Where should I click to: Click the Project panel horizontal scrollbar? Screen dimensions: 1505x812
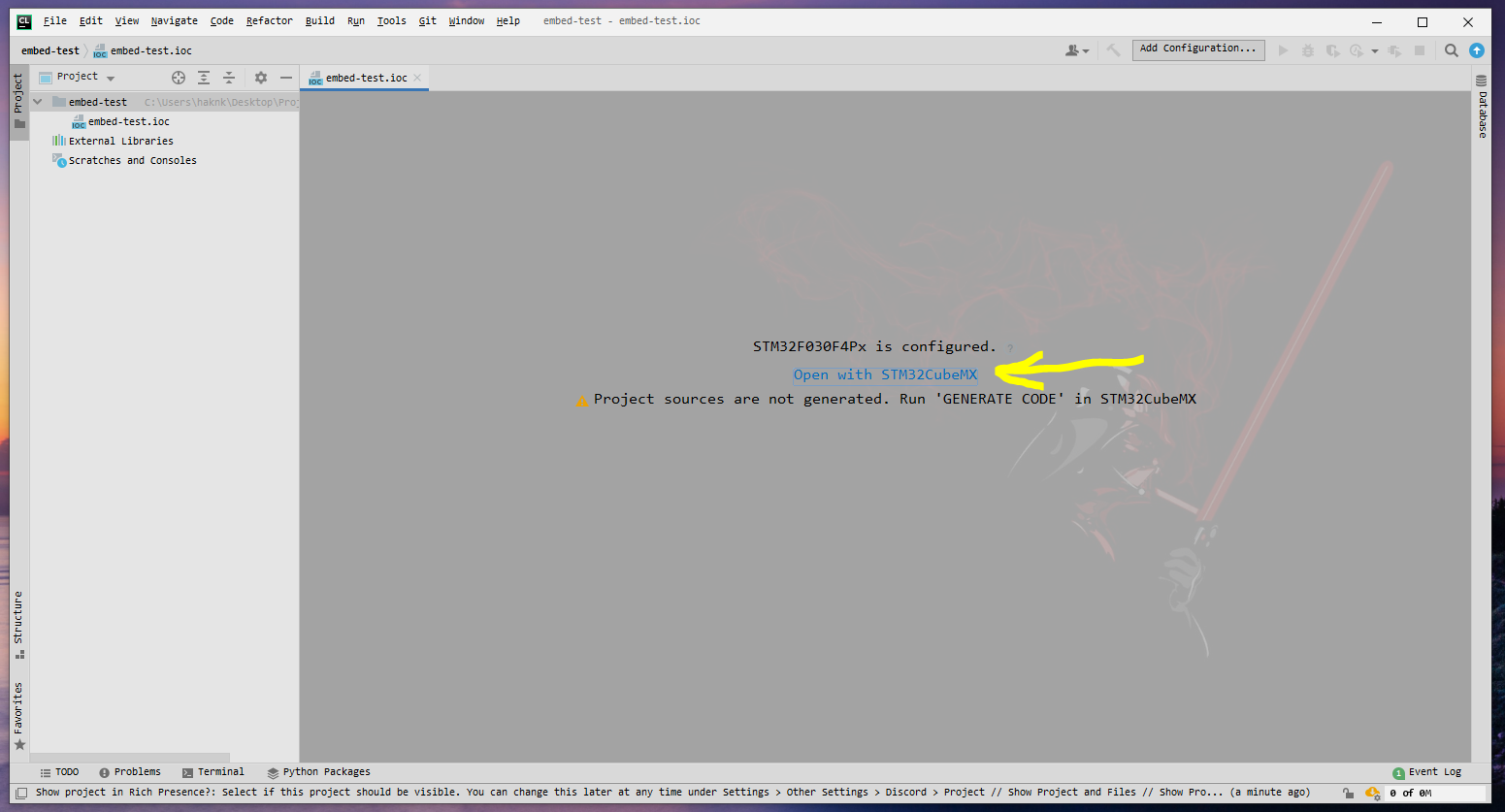tap(130, 757)
